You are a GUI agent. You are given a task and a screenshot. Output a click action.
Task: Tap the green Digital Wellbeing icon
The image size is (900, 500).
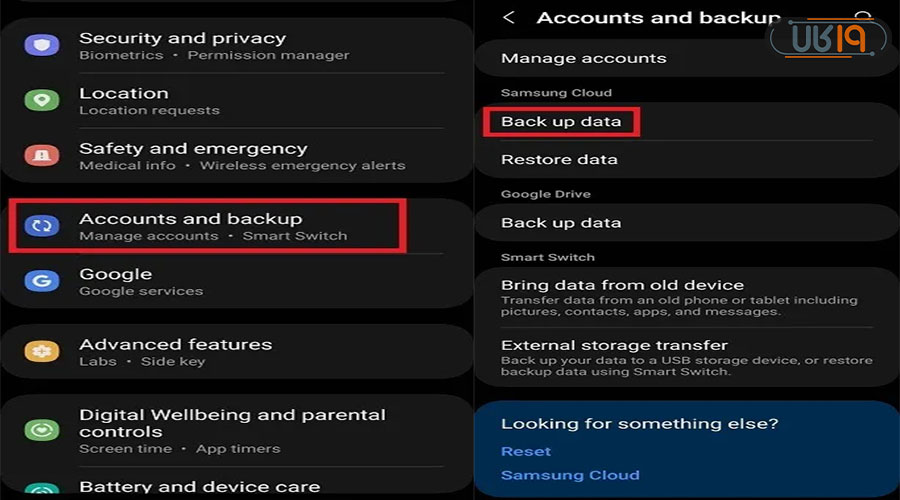click(x=42, y=429)
